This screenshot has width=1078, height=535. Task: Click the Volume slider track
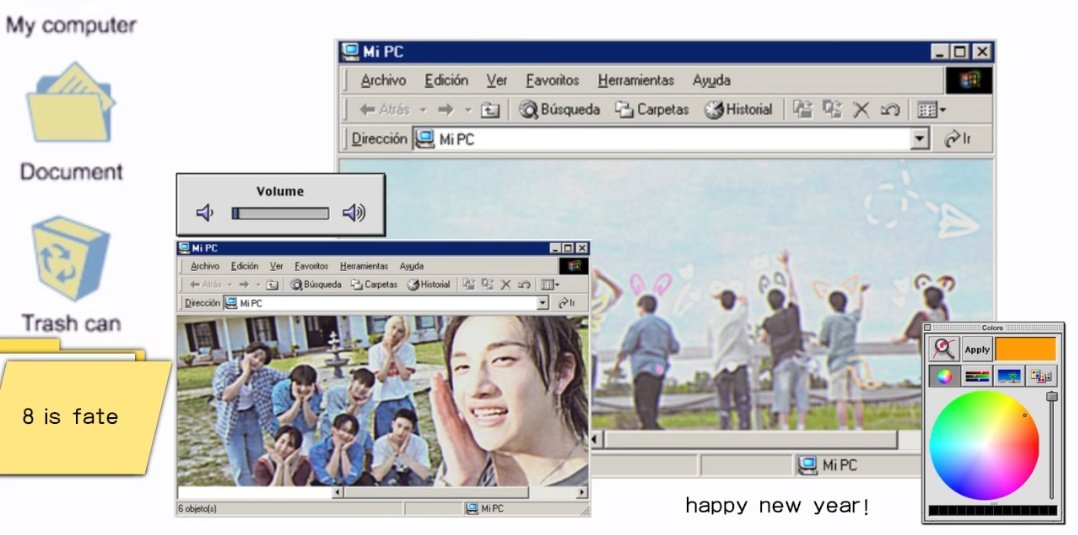pos(280,214)
